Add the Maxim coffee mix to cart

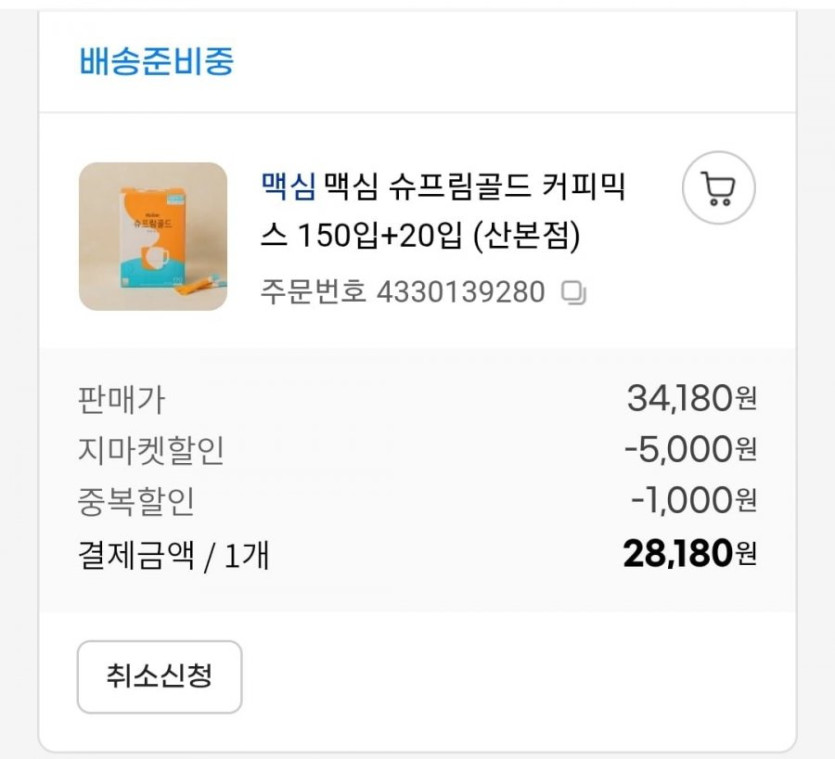pos(718,187)
